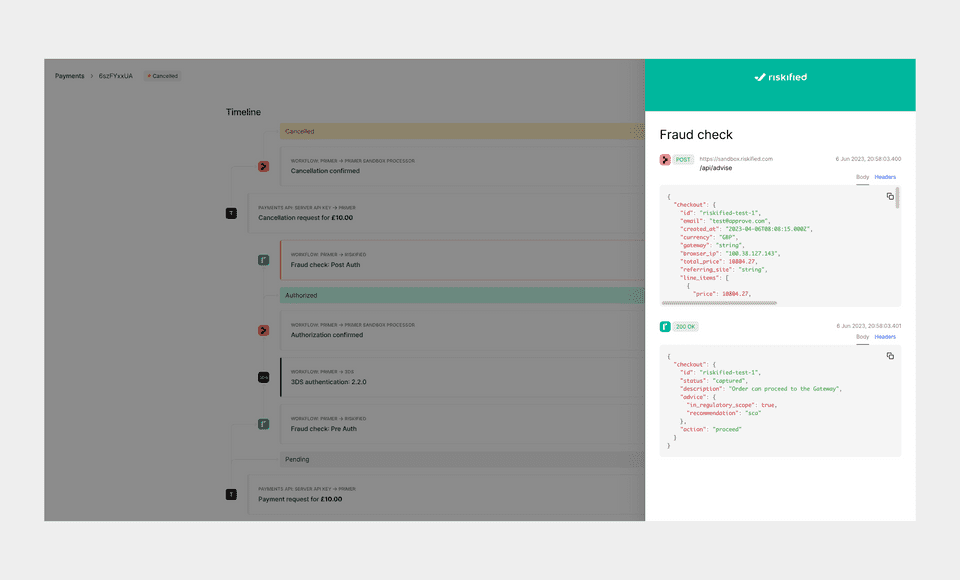Click the processor icon for Cancellation confirmed

pos(263,166)
